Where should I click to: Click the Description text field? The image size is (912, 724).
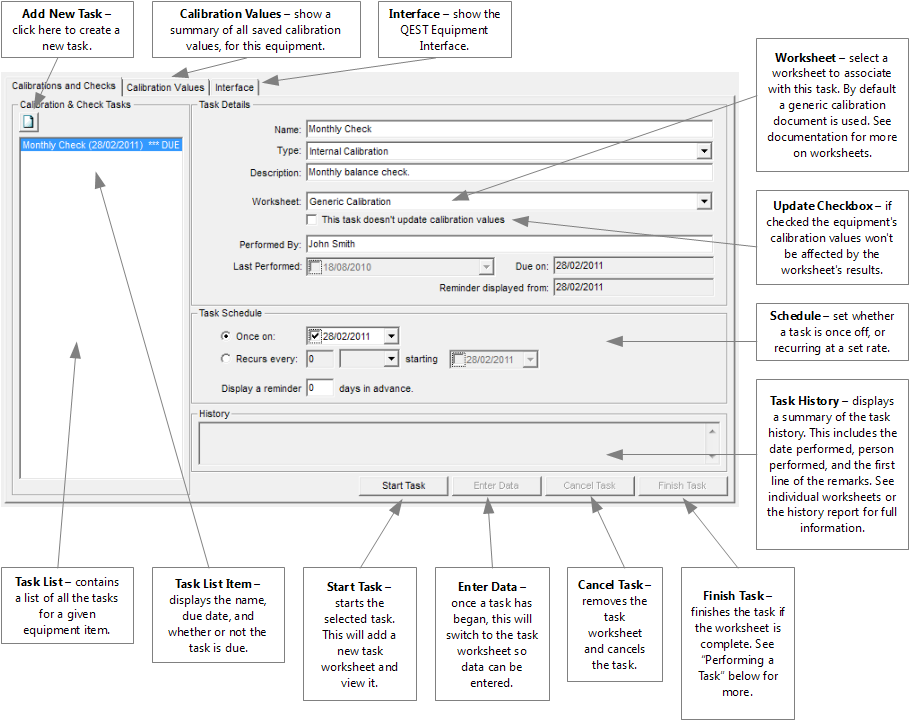click(x=508, y=173)
